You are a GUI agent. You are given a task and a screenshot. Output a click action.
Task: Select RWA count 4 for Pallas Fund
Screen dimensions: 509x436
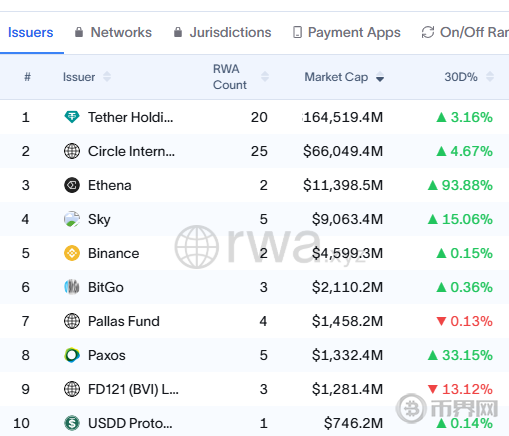[263, 321]
